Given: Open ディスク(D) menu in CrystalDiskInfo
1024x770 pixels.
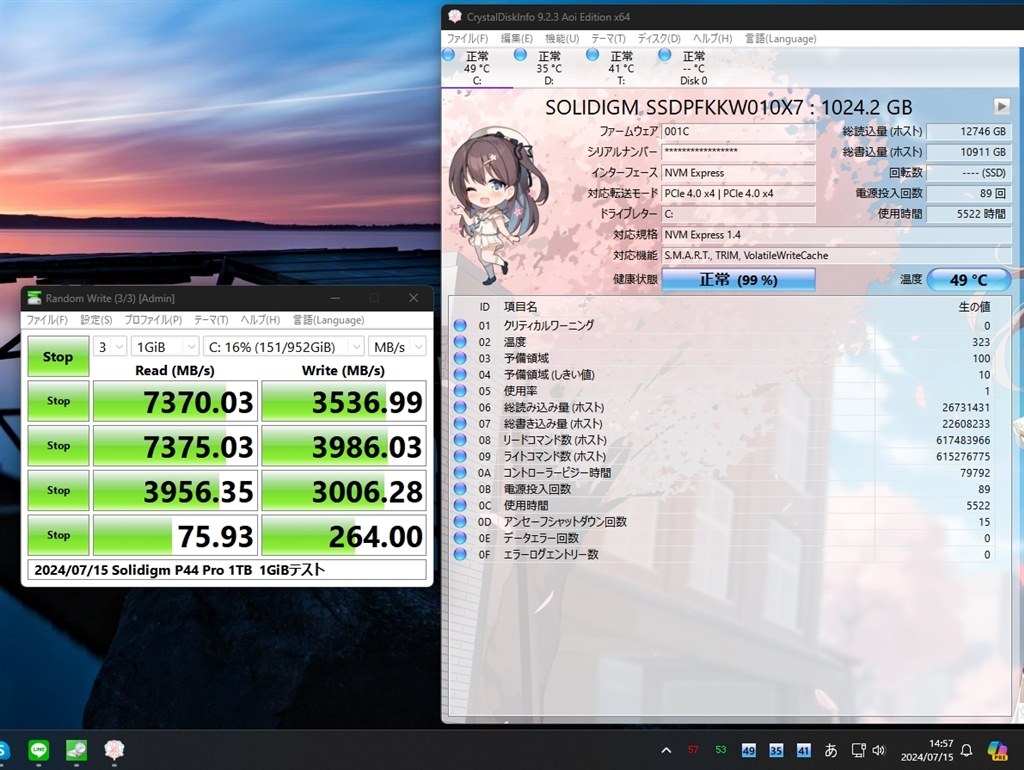Looking at the screenshot, I should tap(659, 39).
